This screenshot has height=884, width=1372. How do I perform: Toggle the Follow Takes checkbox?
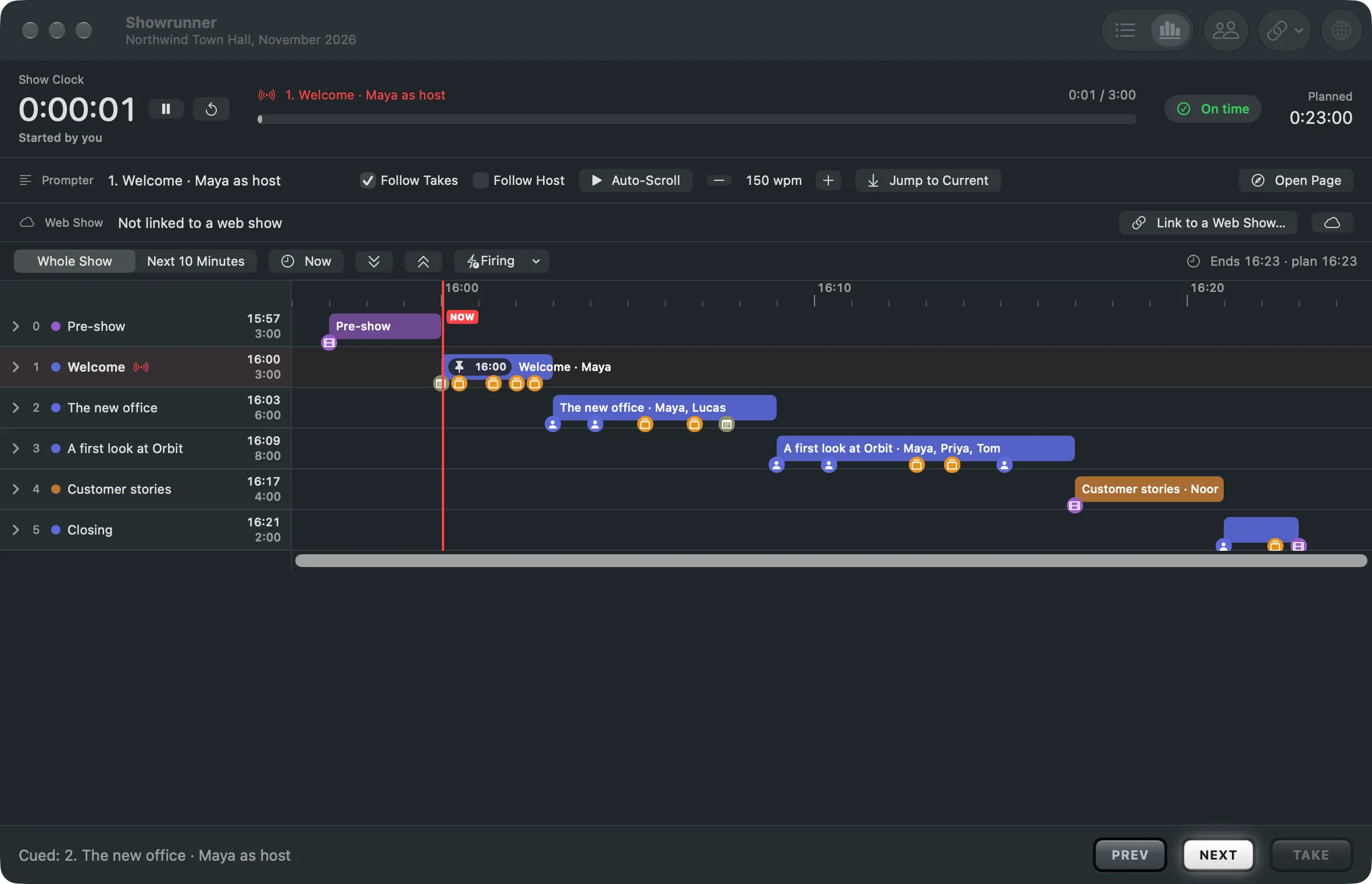(x=367, y=180)
